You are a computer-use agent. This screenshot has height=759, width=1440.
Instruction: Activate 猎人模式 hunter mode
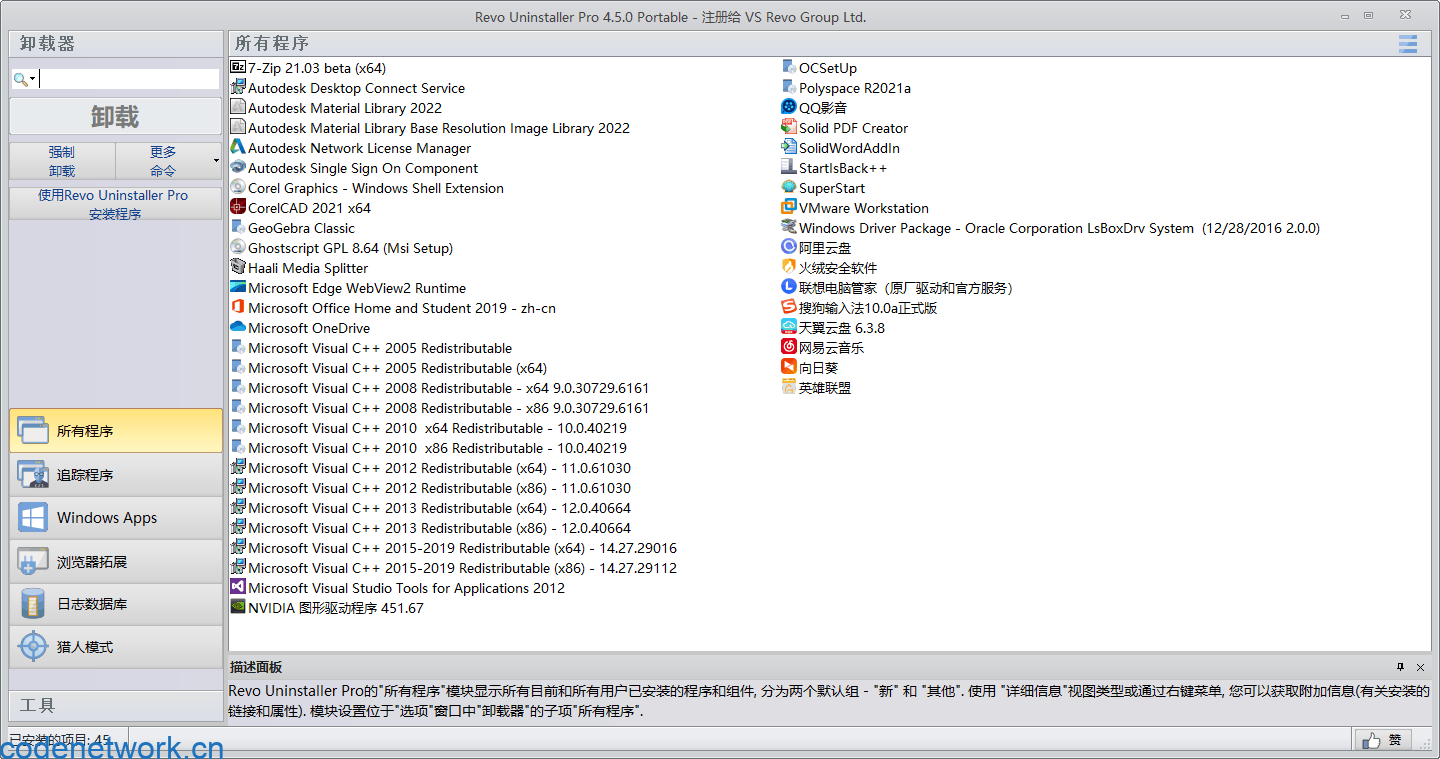(x=115, y=647)
